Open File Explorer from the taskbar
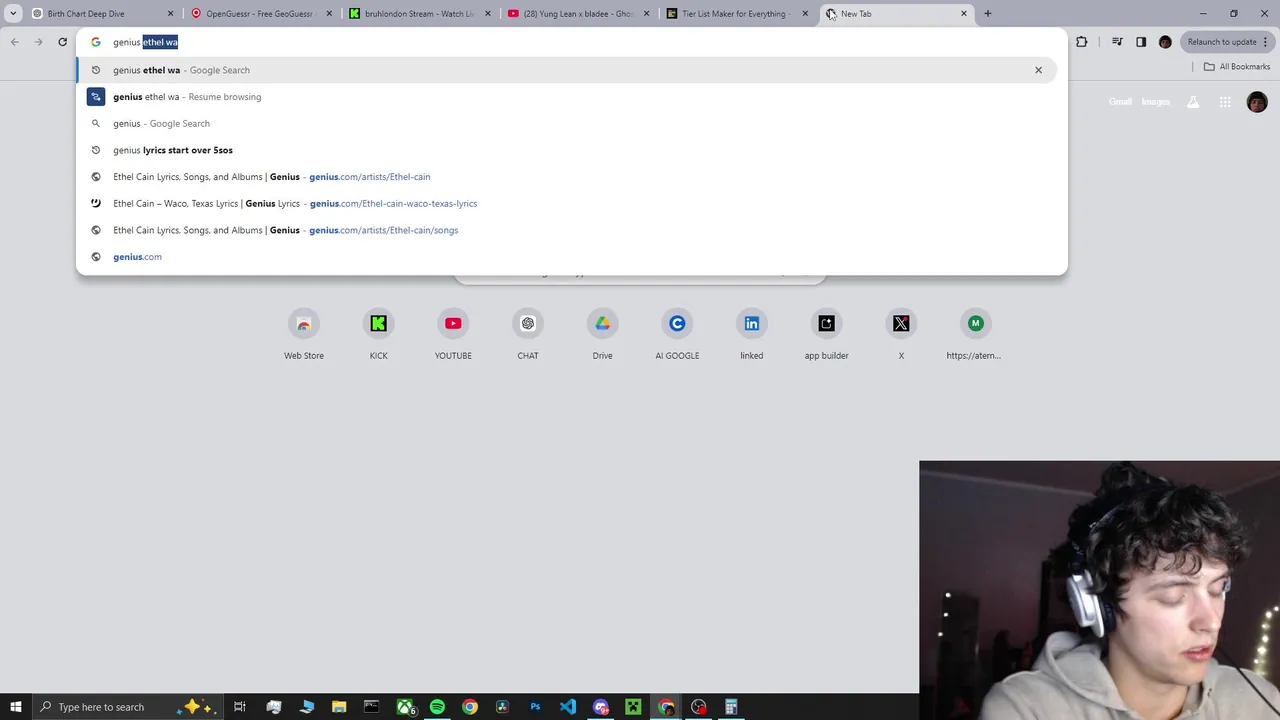This screenshot has height=720, width=1280. click(339, 707)
